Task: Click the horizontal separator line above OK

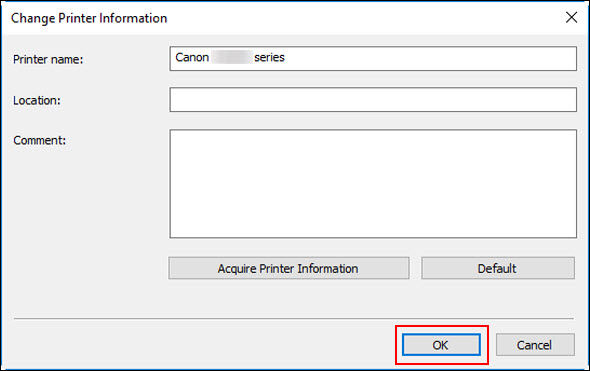Action: coord(294,319)
